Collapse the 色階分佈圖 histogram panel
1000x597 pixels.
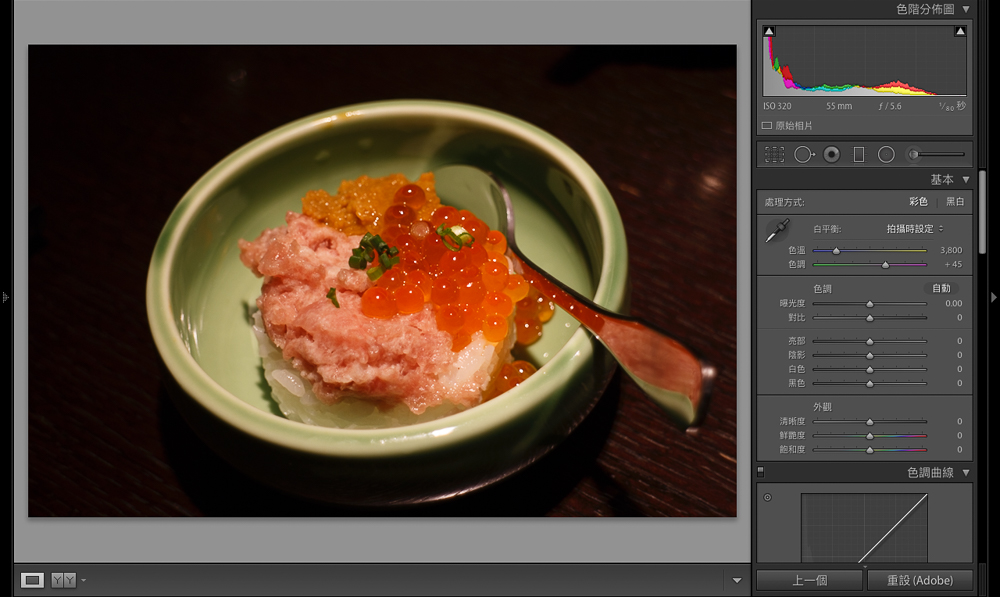coord(966,9)
